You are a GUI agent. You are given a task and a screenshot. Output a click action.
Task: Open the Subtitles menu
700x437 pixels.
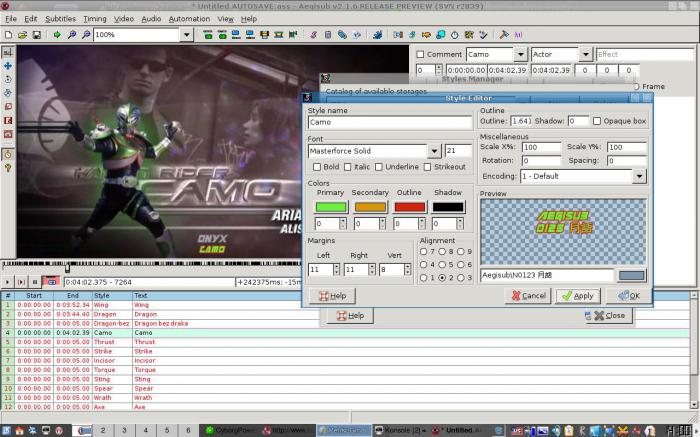pyautogui.click(x=60, y=19)
